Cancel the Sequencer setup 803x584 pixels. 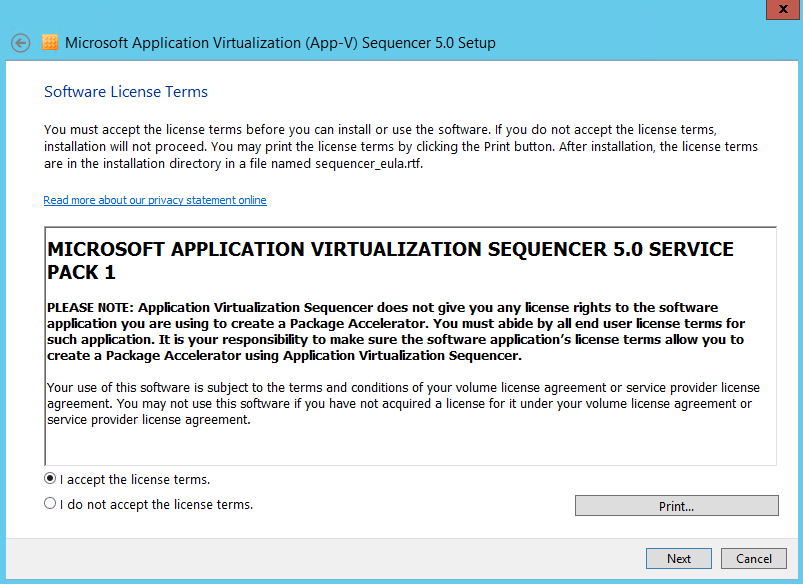(x=753, y=558)
